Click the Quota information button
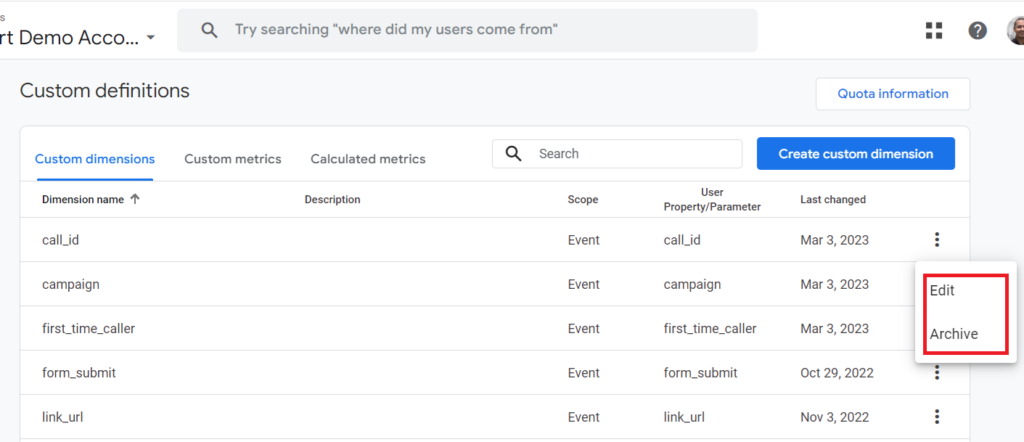The height and width of the screenshot is (442, 1024). point(893,94)
